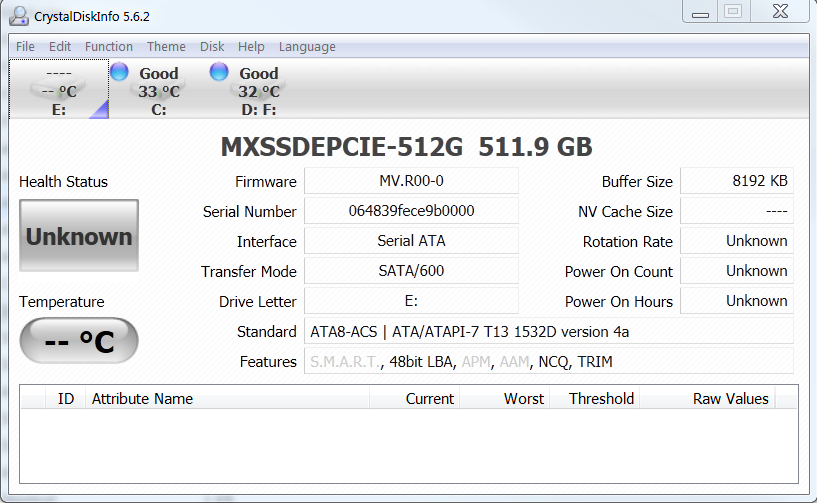
Task: Select the C: drive blue status orb
Action: pos(120,72)
